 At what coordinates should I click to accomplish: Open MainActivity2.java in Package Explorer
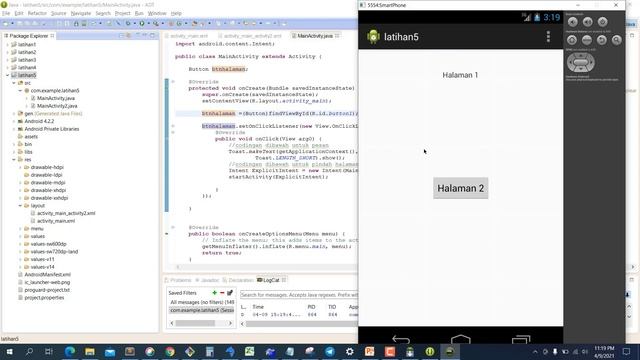pos(57,106)
